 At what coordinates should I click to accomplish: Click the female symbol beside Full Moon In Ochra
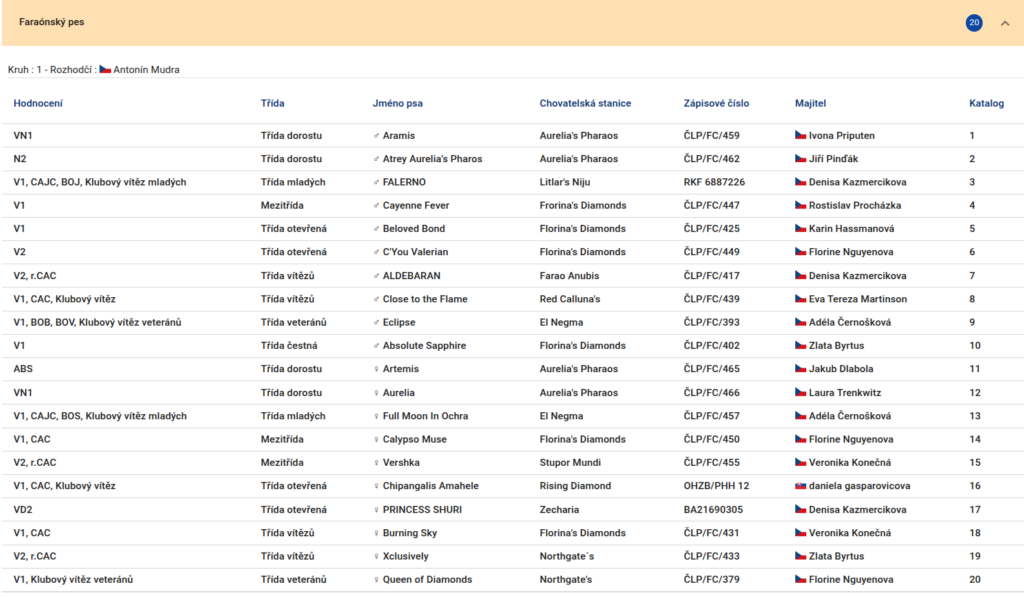(376, 416)
